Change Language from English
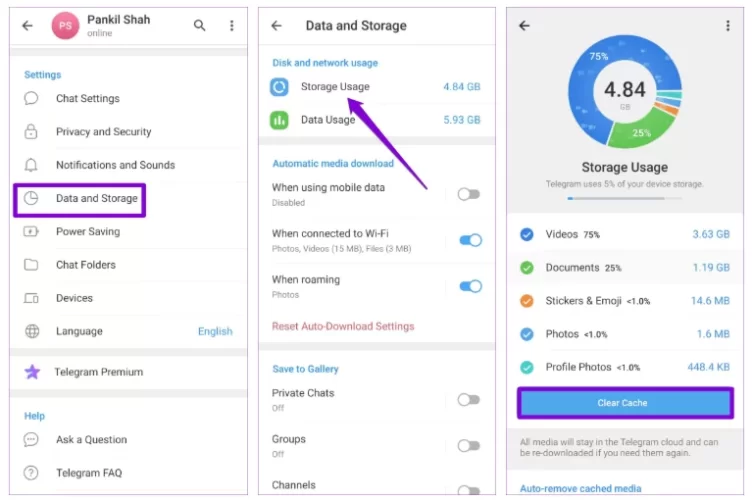The image size is (752, 500). (214, 331)
